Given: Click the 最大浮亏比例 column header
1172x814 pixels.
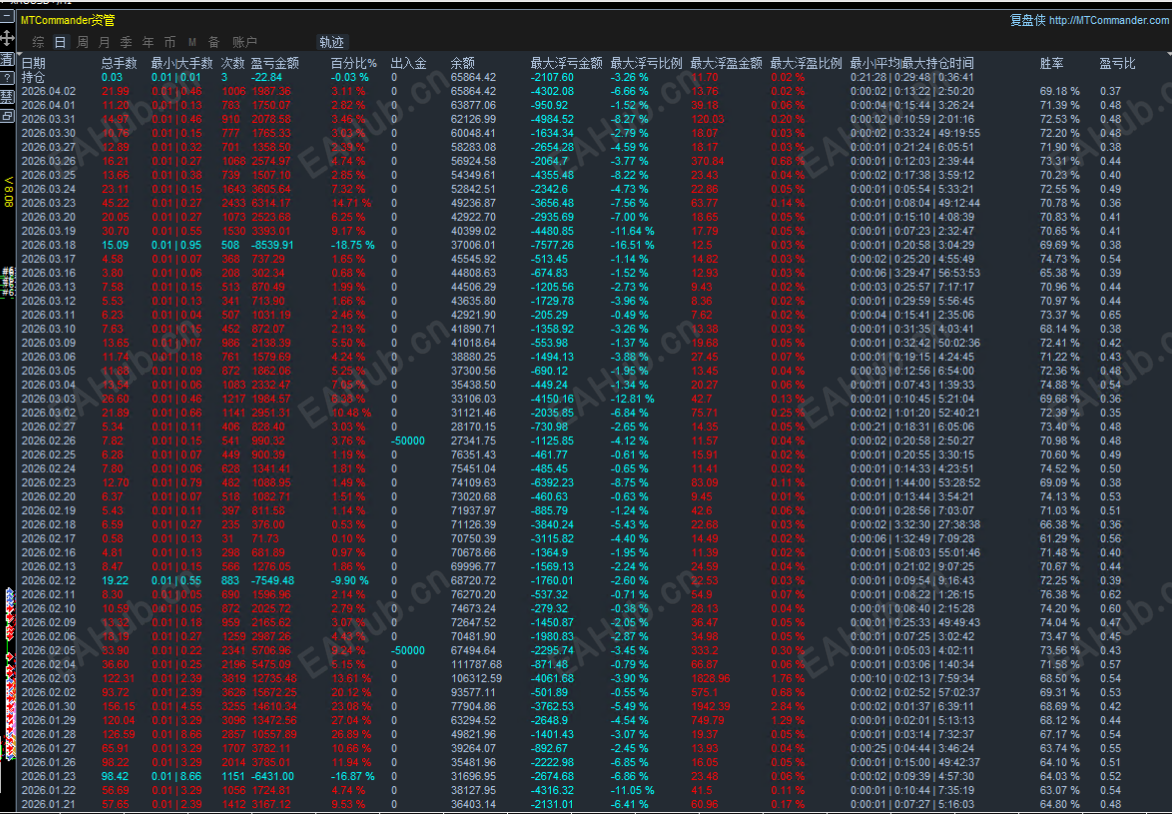Looking at the screenshot, I should [x=647, y=64].
